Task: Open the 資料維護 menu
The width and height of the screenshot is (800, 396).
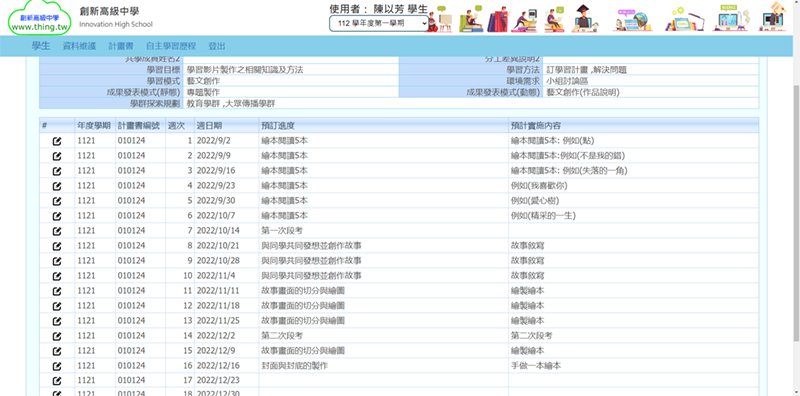Action: tap(79, 46)
